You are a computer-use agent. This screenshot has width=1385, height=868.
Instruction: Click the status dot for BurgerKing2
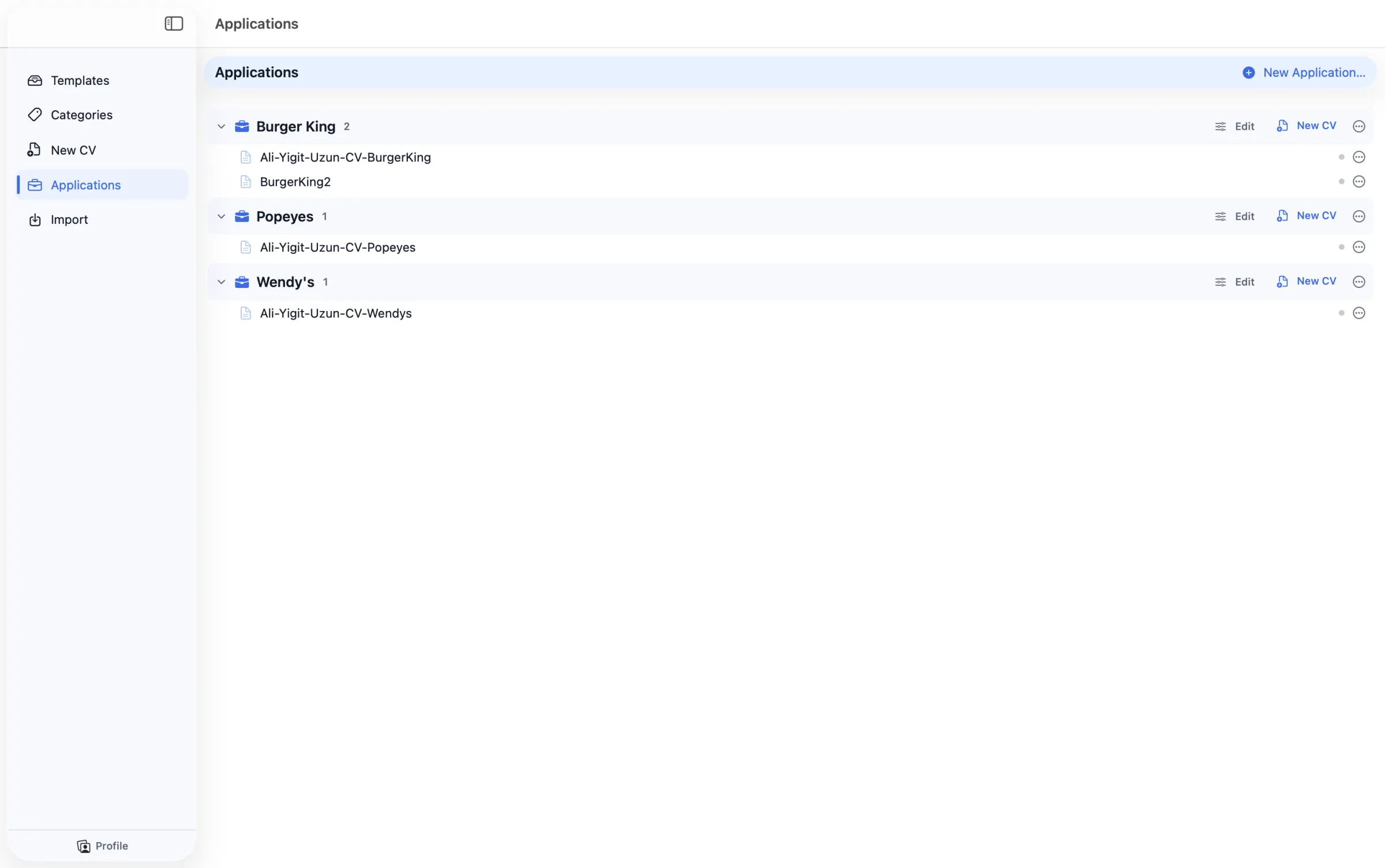(x=1341, y=182)
